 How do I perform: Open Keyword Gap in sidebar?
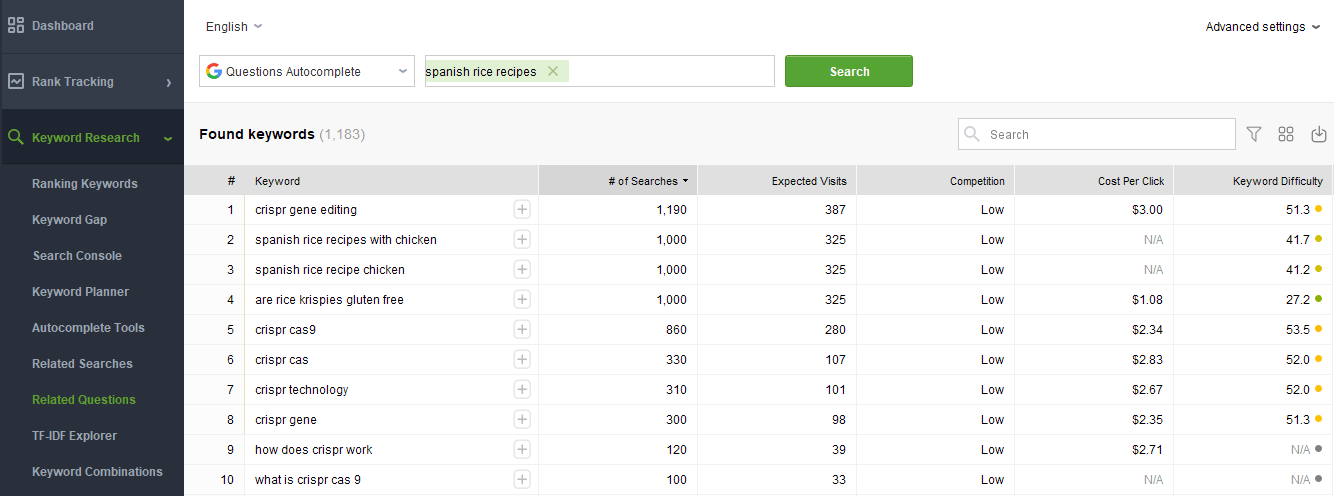click(69, 220)
